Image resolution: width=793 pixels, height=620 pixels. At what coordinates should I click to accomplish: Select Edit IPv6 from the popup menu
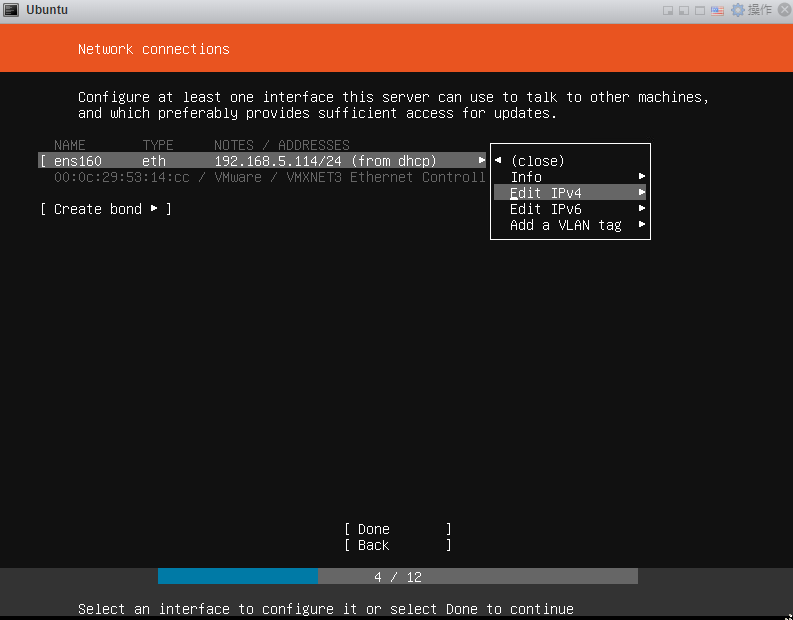(x=545, y=209)
